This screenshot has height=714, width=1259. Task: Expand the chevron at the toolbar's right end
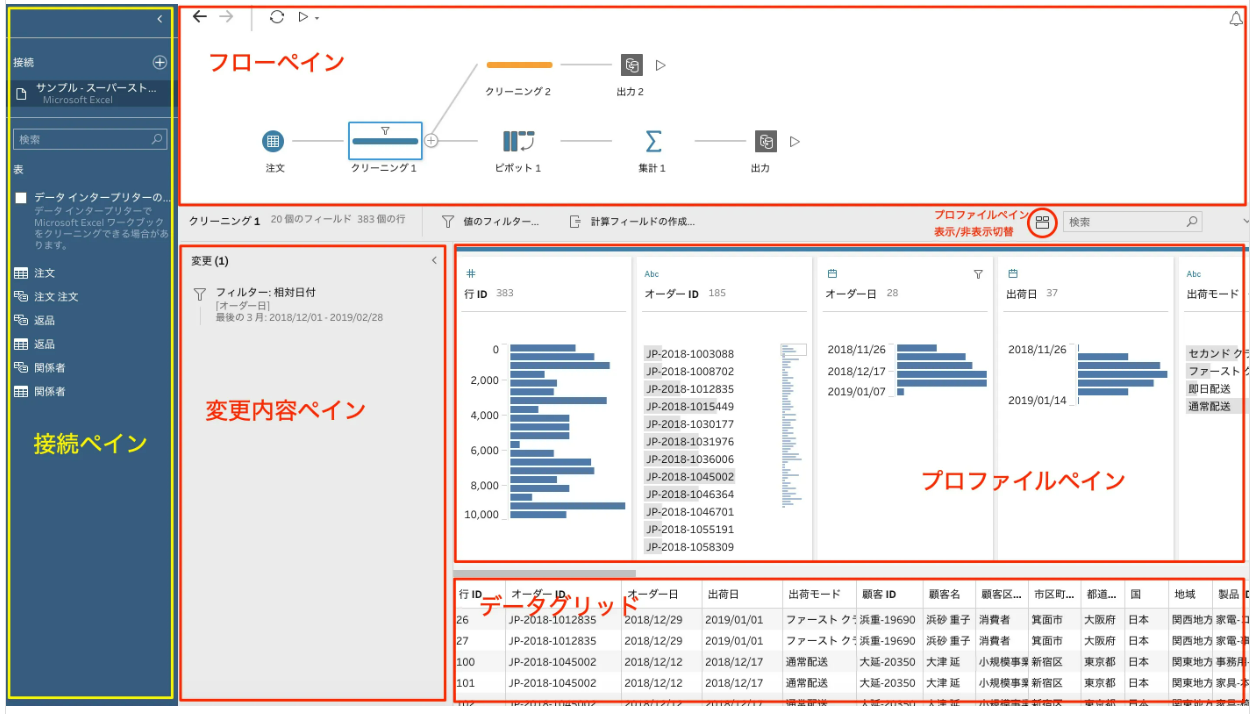click(x=1247, y=222)
